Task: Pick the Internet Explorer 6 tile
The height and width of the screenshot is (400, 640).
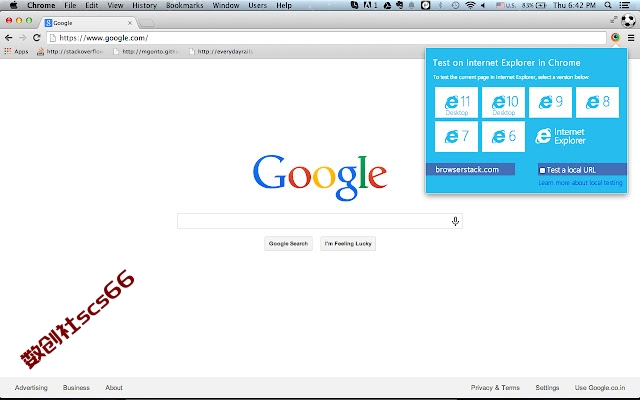Action: tap(503, 137)
